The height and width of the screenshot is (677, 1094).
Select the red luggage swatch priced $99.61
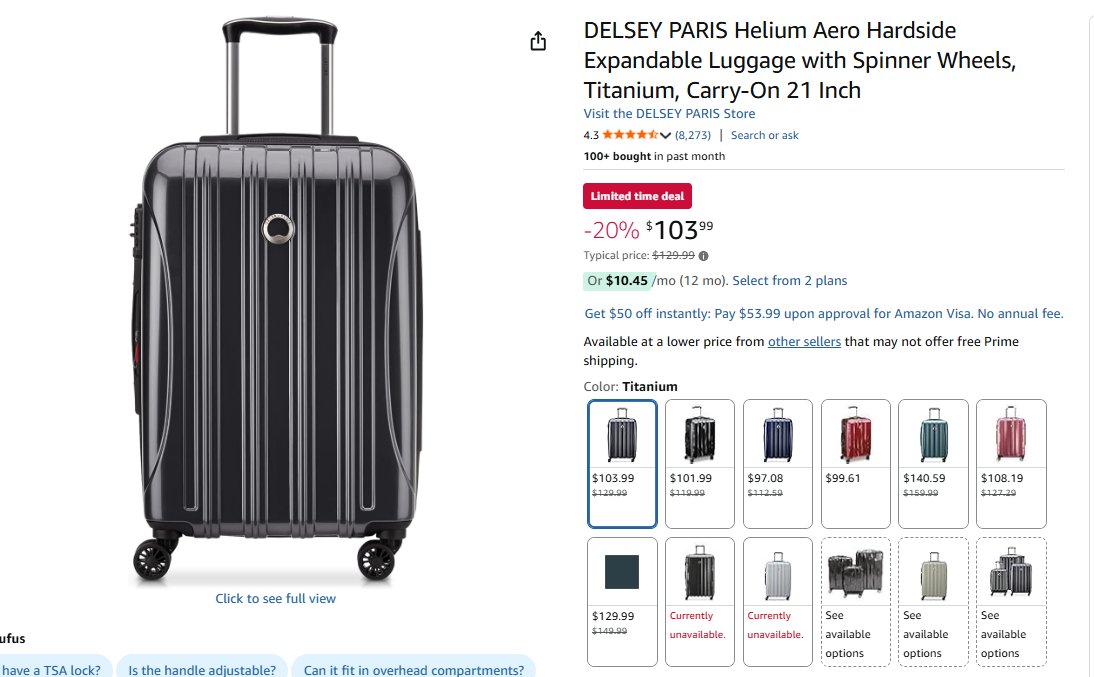click(x=855, y=463)
